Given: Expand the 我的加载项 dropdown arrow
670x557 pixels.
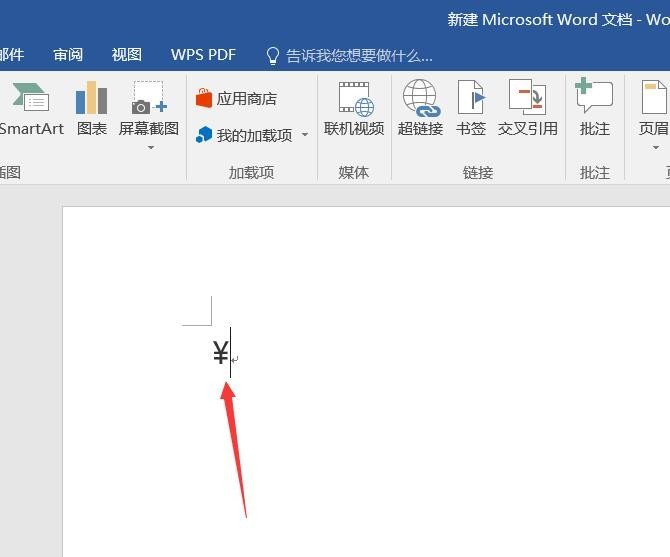Looking at the screenshot, I should [x=305, y=135].
